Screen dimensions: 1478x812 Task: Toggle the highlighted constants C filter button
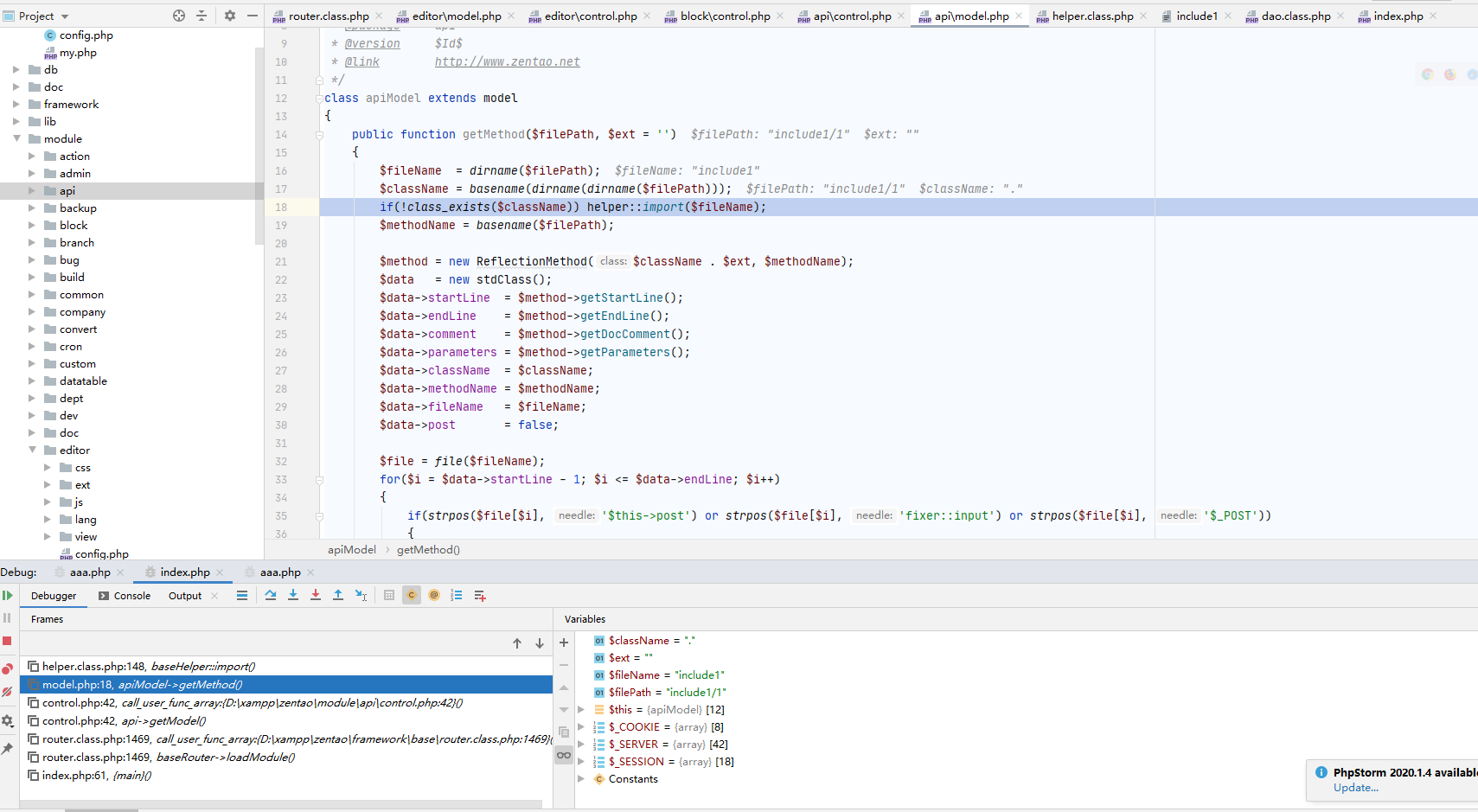[412, 595]
